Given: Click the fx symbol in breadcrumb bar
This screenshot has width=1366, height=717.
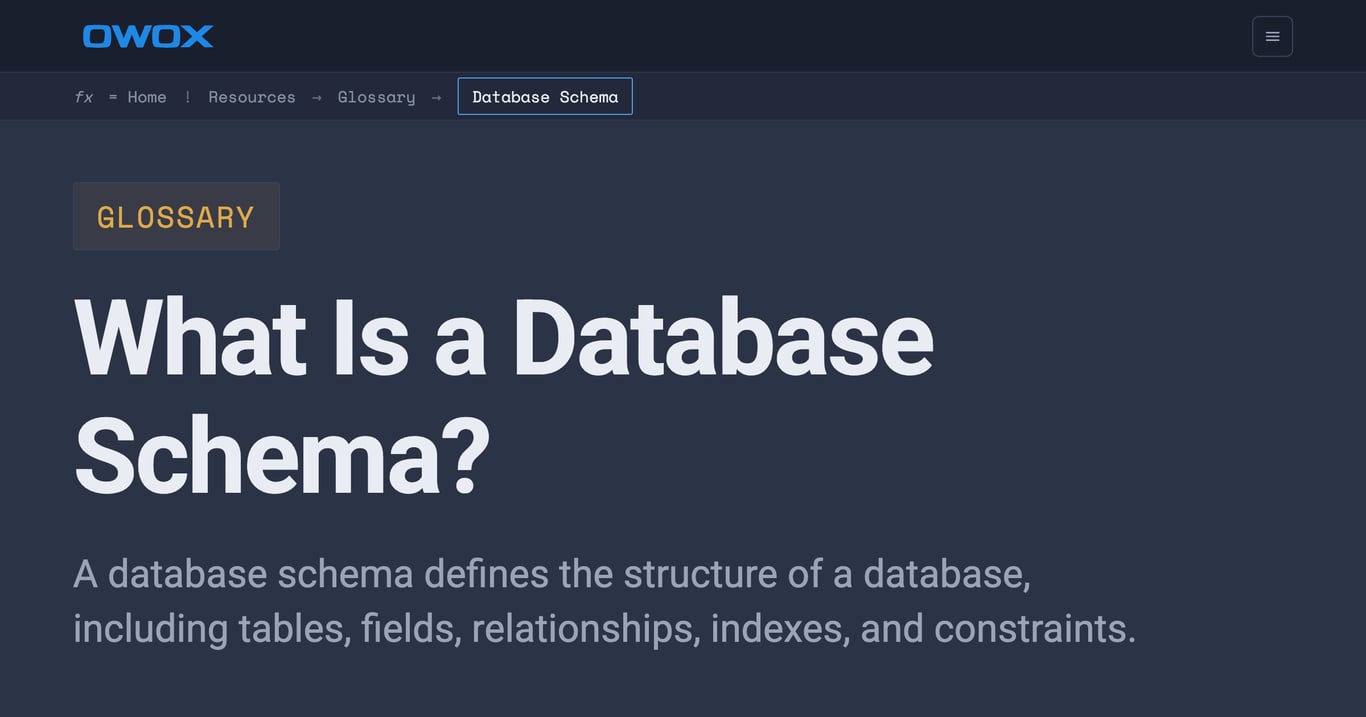Looking at the screenshot, I should 84,97.
